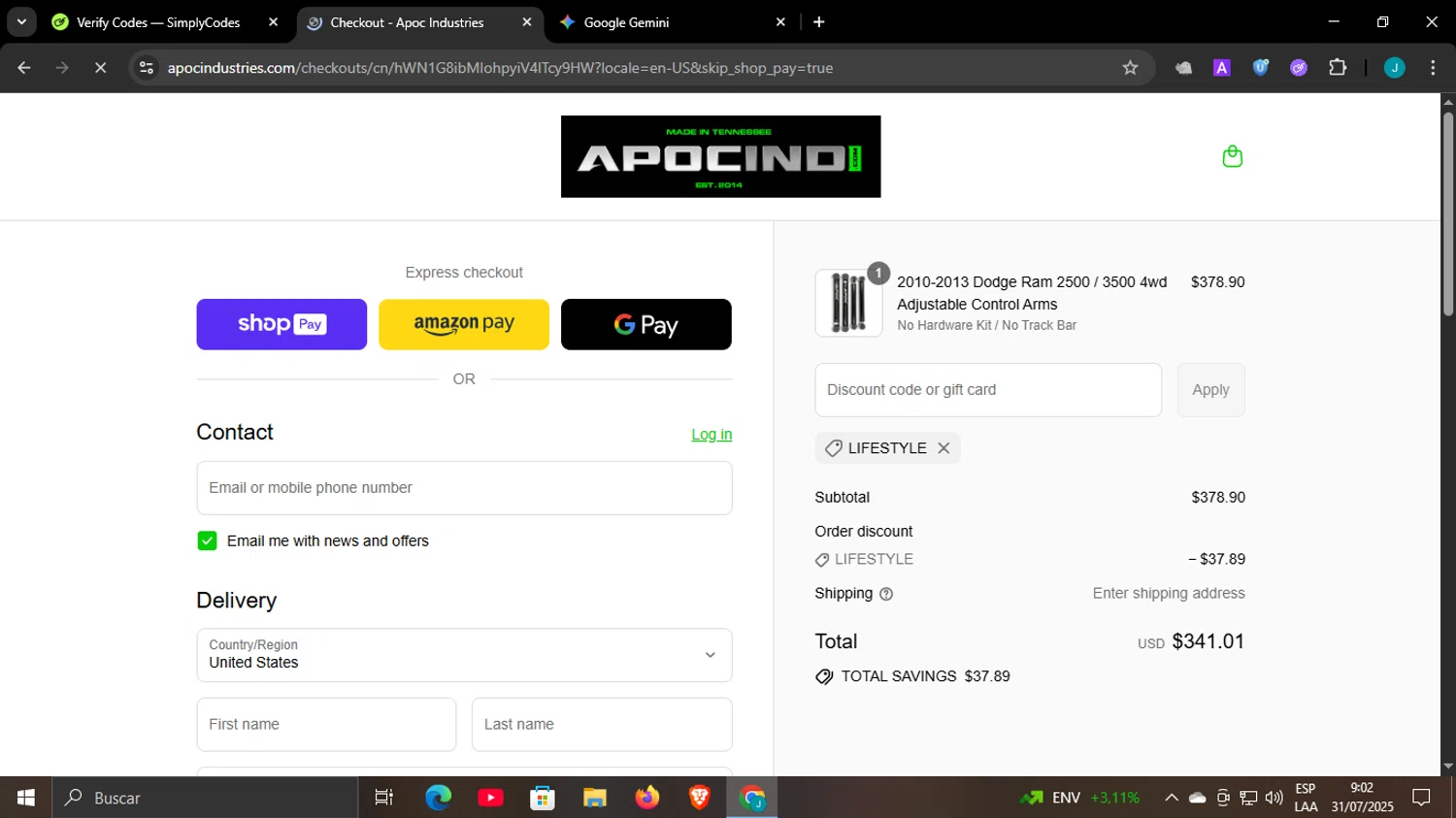Bookmark this page with the star icon

click(x=1130, y=68)
